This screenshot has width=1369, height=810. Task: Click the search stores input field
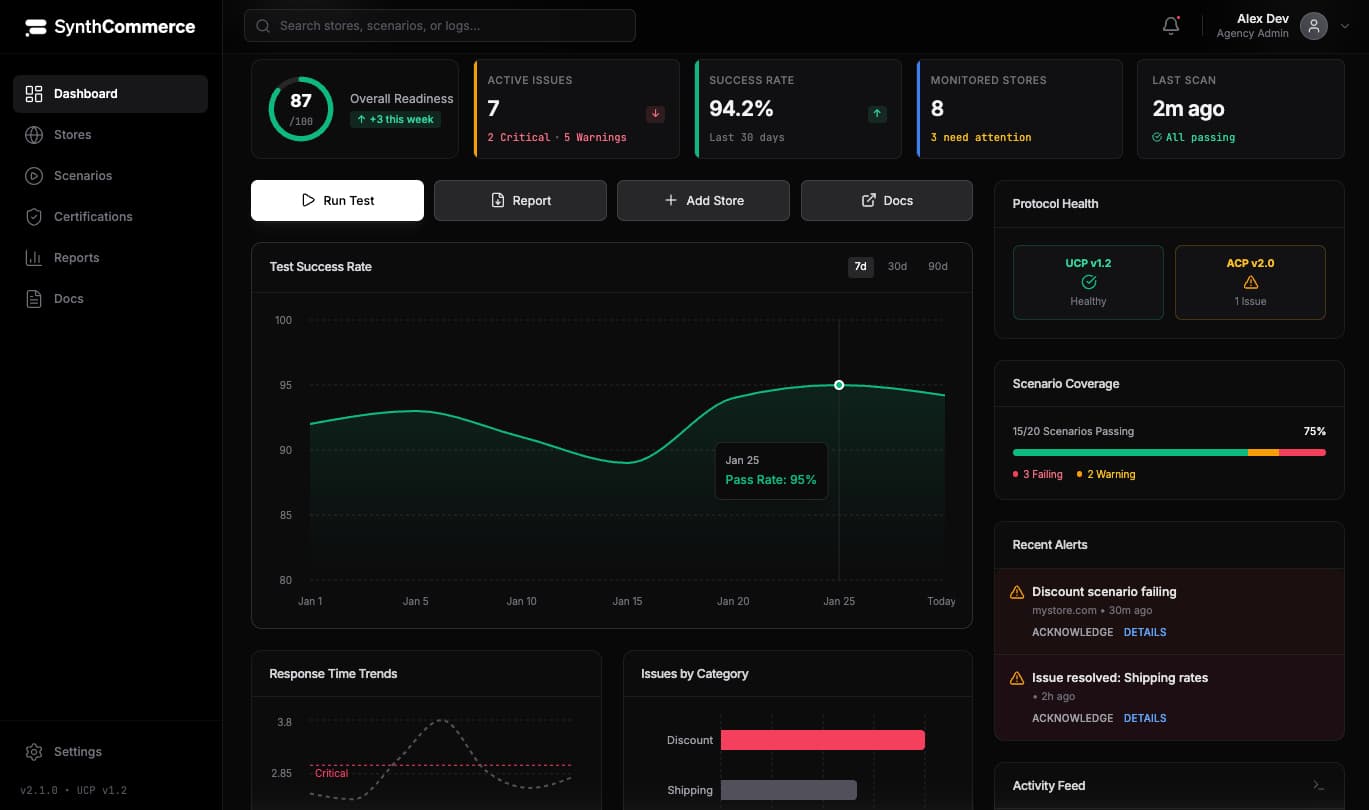pyautogui.click(x=439, y=25)
